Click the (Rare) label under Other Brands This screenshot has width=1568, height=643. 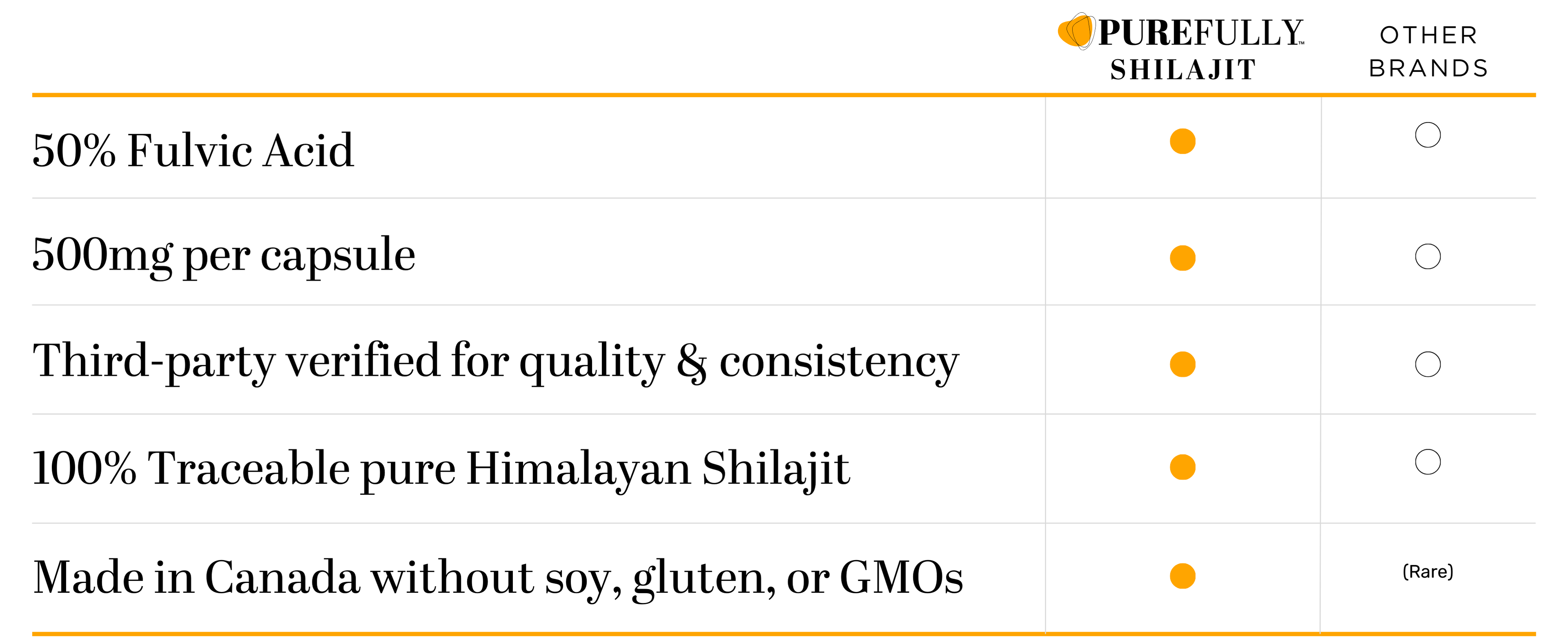click(1428, 572)
